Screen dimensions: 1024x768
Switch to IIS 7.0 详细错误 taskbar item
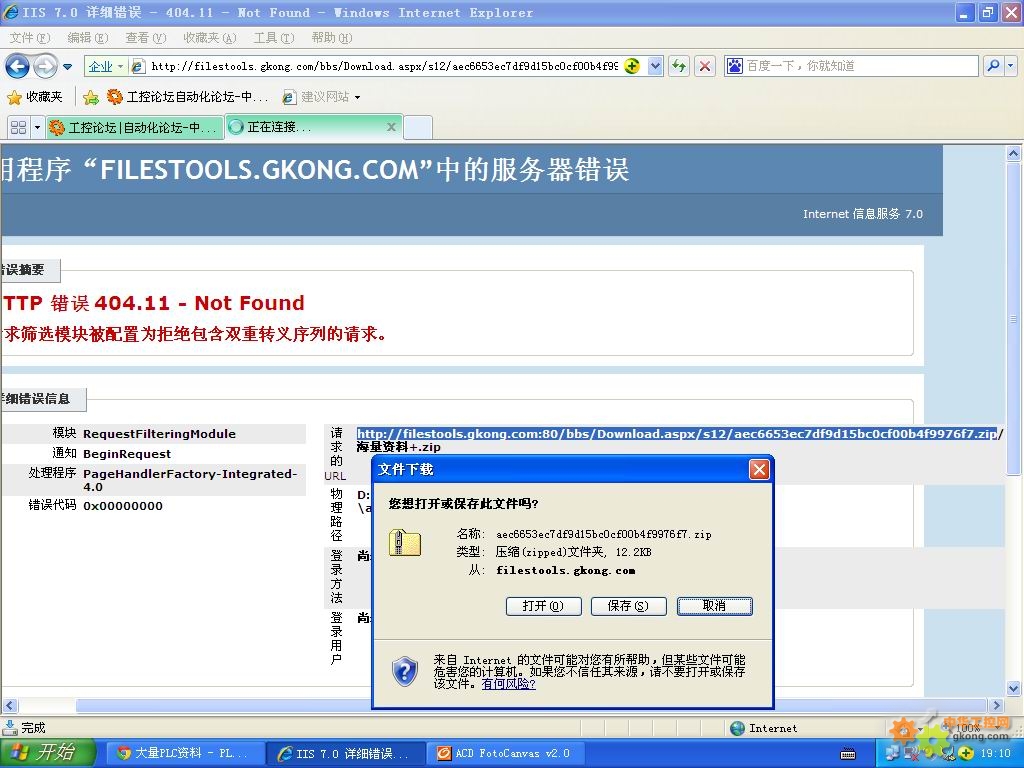346,754
